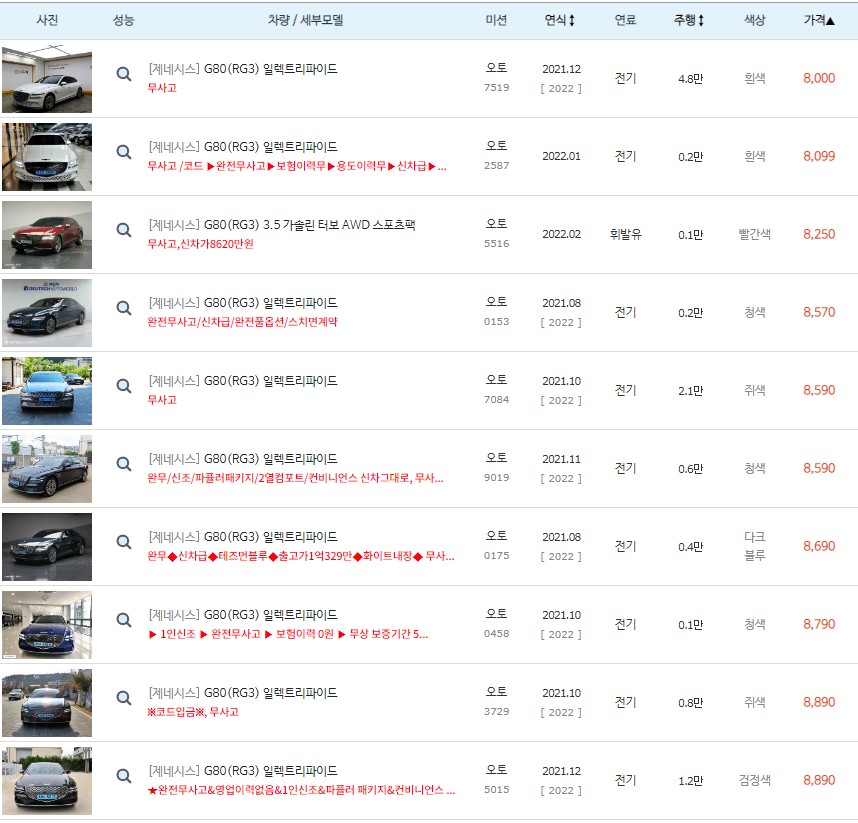The height and width of the screenshot is (823, 858).
Task: Click price 8,250
Action: 819,234
